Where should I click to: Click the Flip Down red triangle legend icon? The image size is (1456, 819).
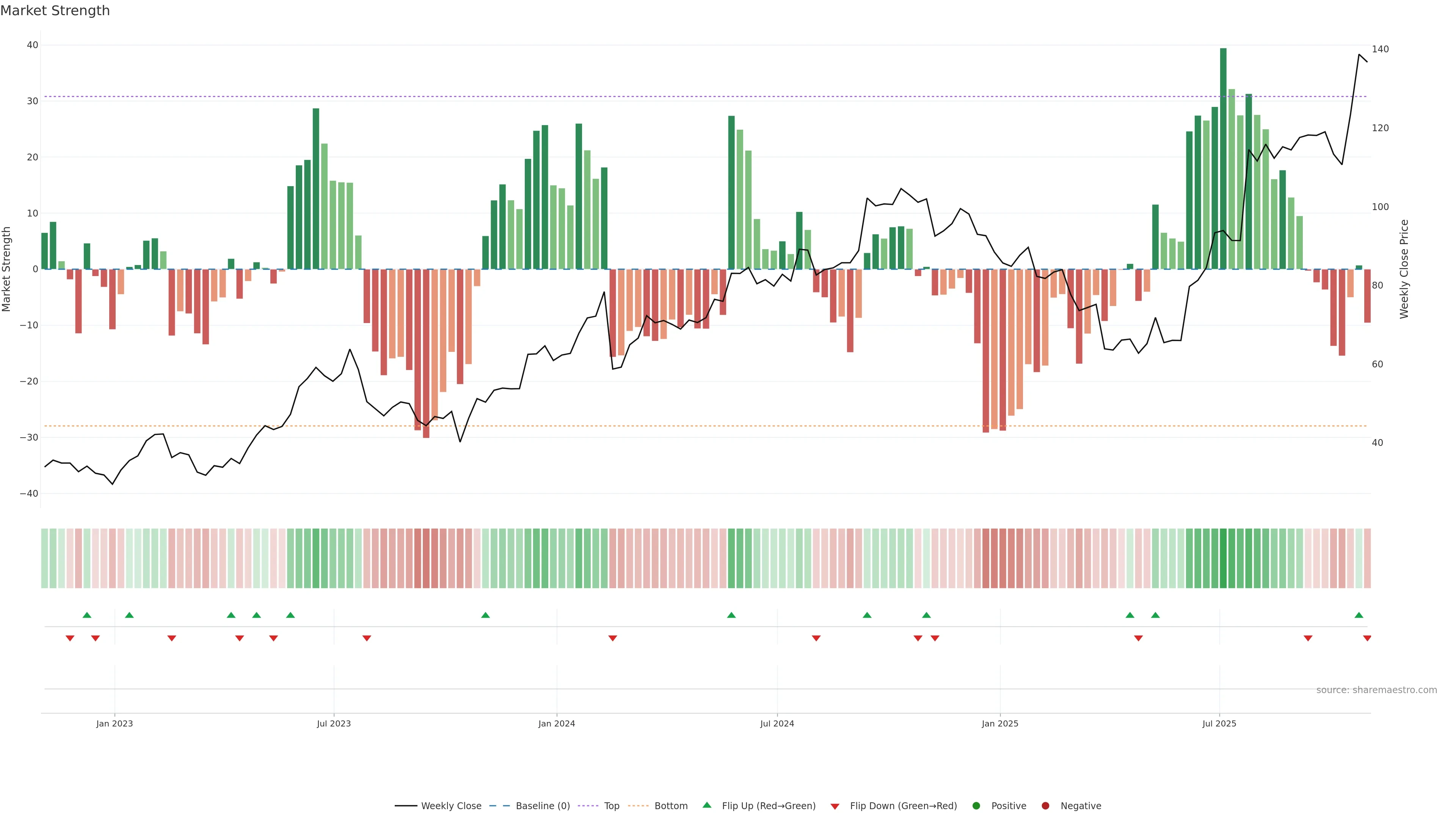[x=835, y=806]
